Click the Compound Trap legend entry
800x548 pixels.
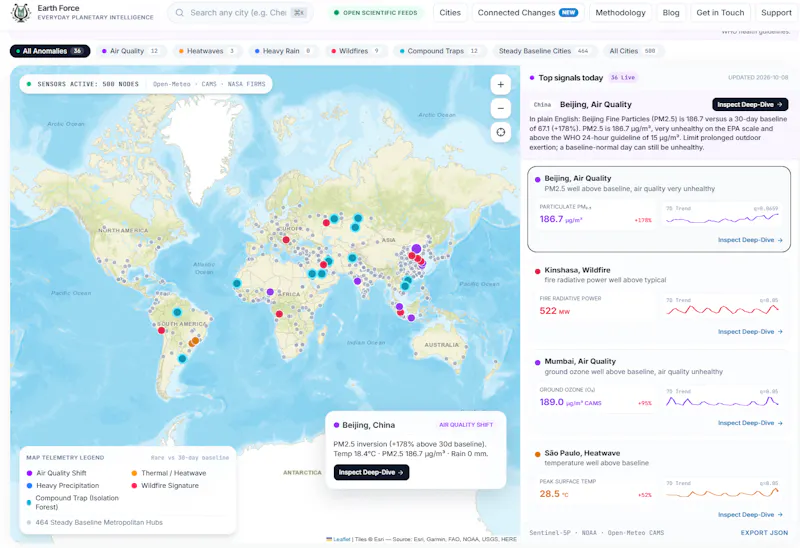pyautogui.click(x=72, y=503)
